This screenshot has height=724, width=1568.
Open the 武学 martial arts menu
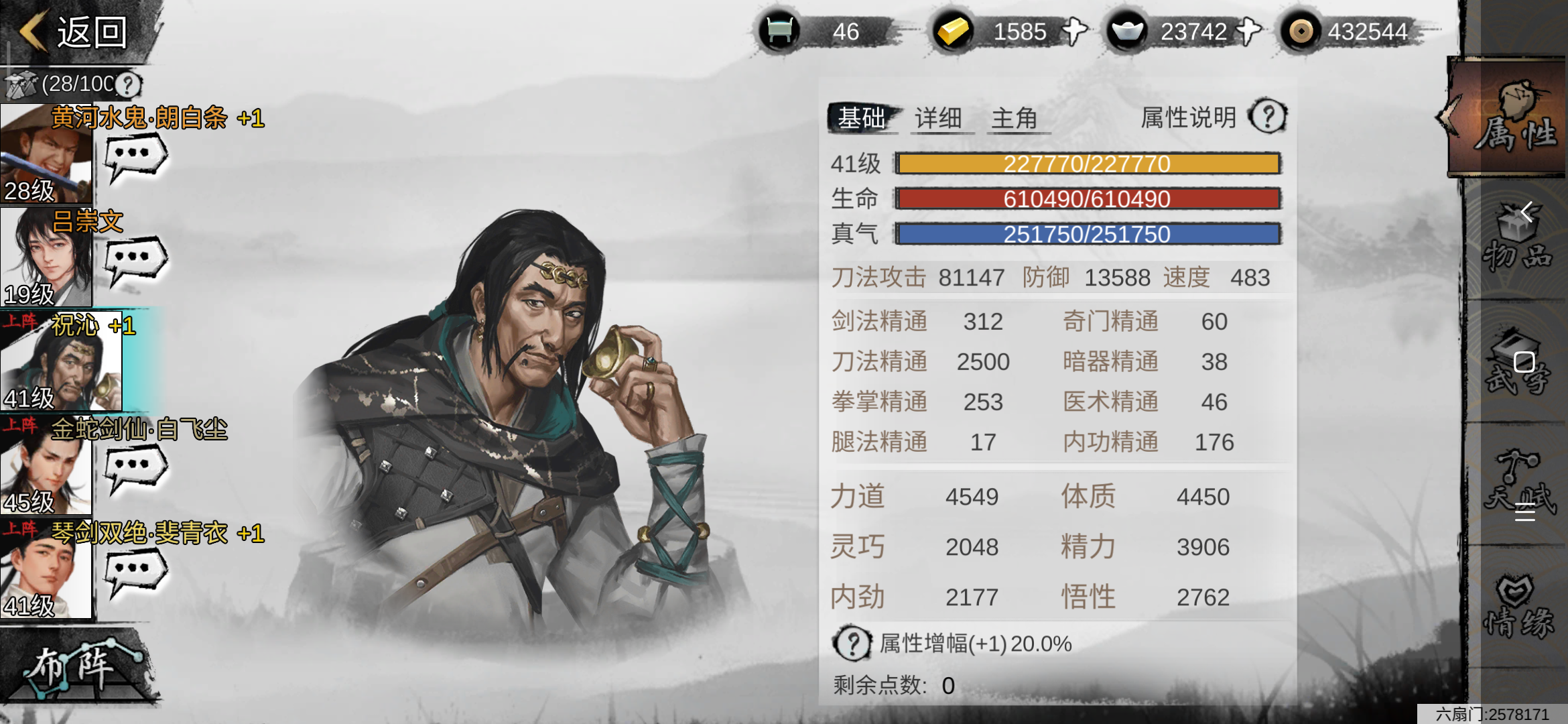coord(1517,362)
